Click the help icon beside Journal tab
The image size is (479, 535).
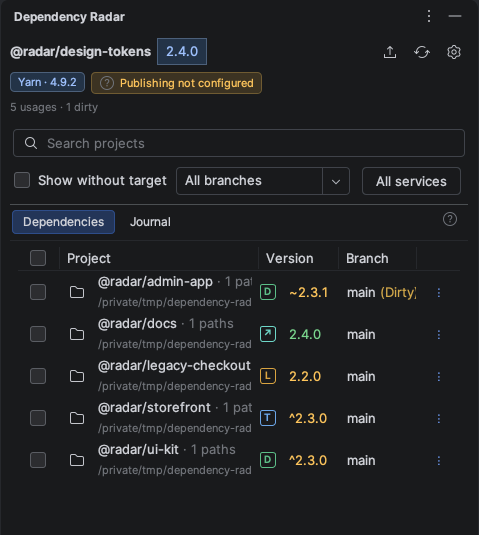point(450,219)
